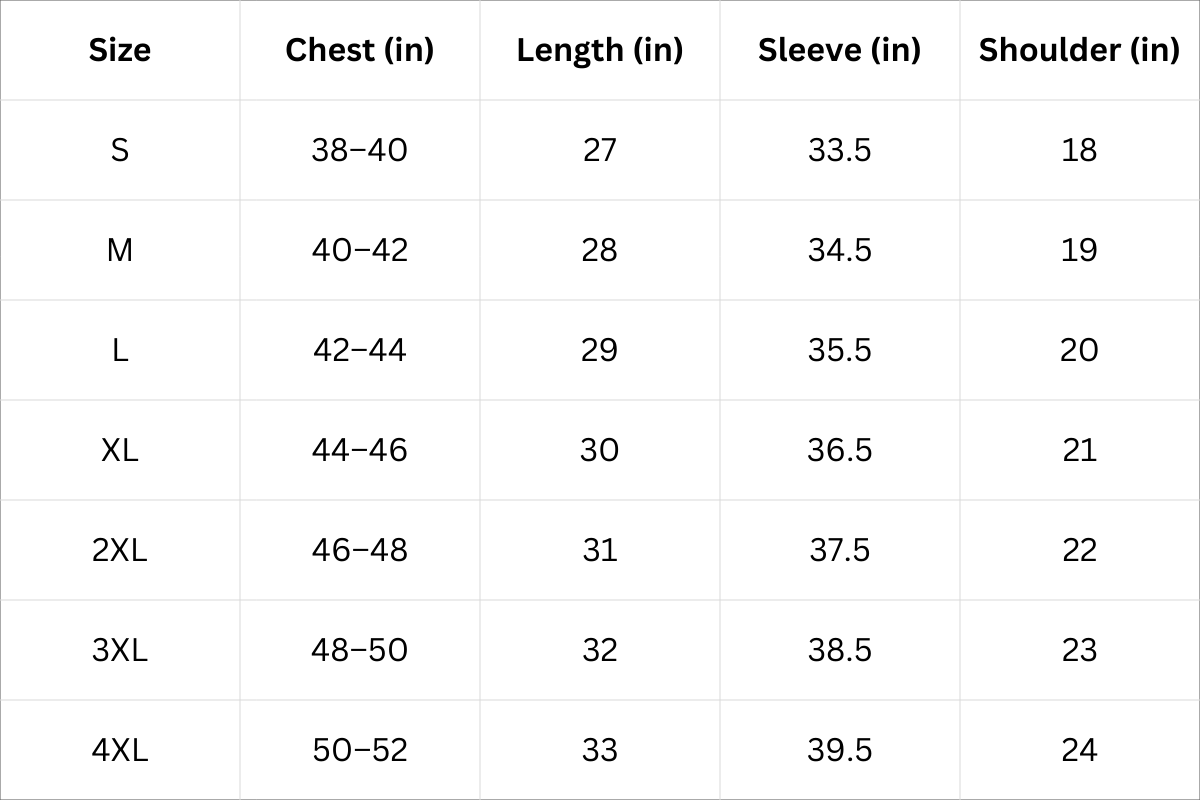Image resolution: width=1200 pixels, height=800 pixels.
Task: Select the shoulder value 23
Action: [1079, 650]
